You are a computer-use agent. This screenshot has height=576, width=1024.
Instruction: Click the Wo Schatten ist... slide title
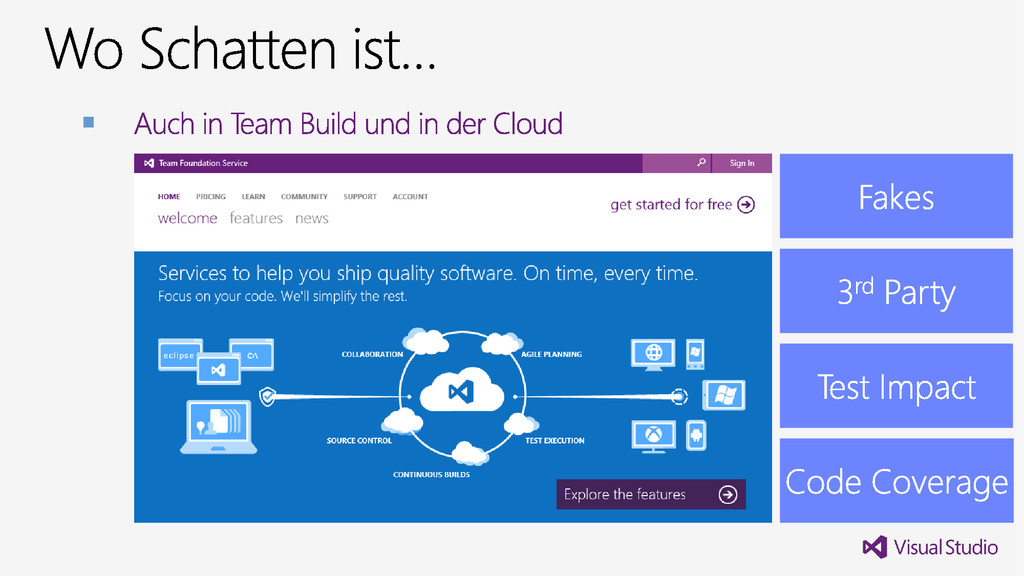[240, 48]
